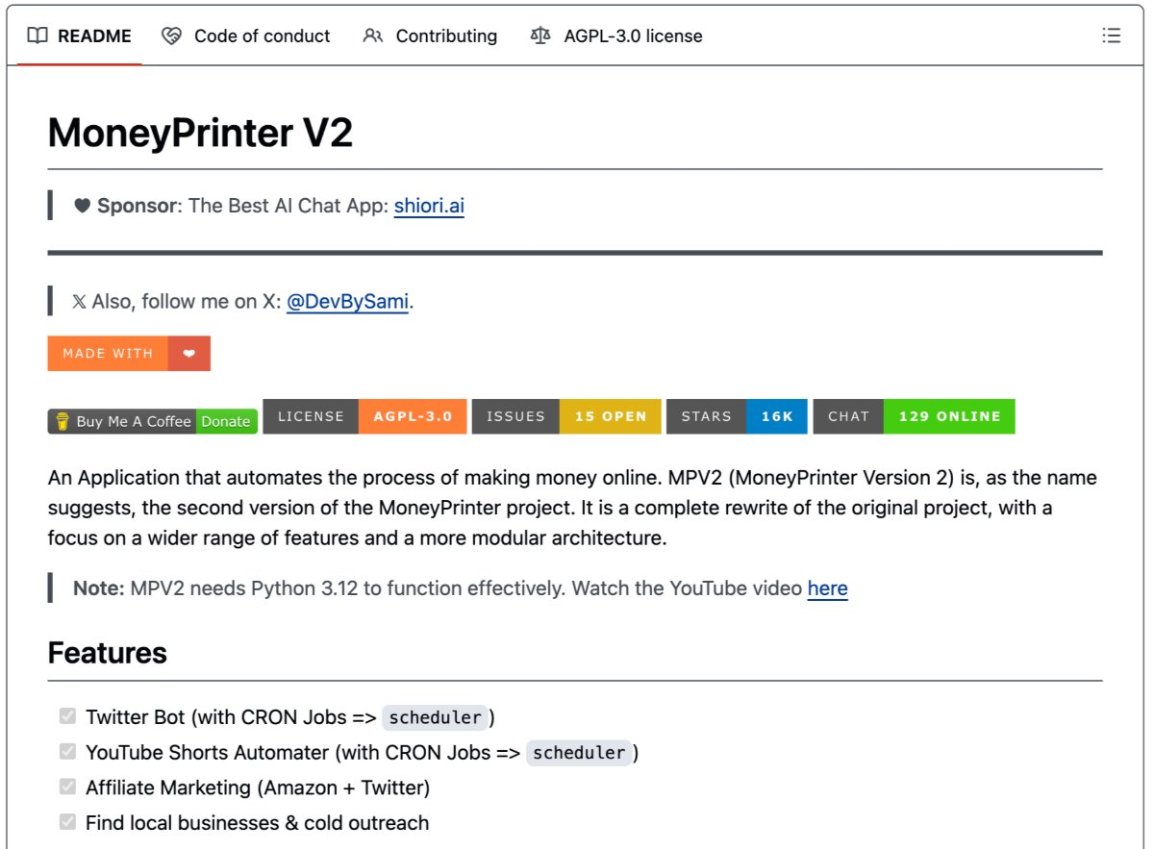Toggle the Twitter Bot checkbox

pyautogui.click(x=68, y=716)
